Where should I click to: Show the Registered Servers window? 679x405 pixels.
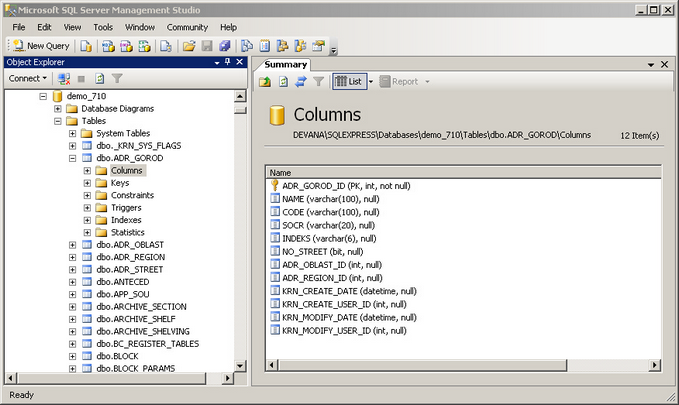(x=247, y=45)
